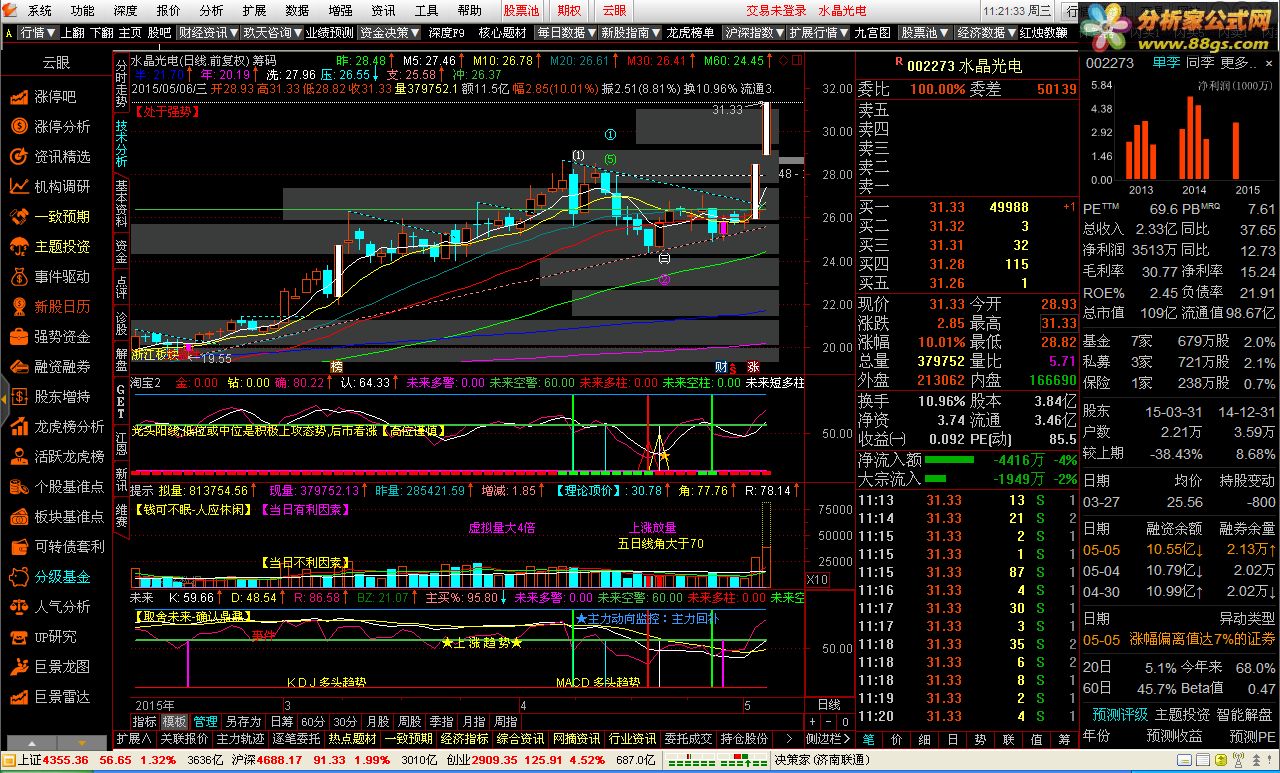Open the 行情 dropdown in the toolbar

(39, 32)
